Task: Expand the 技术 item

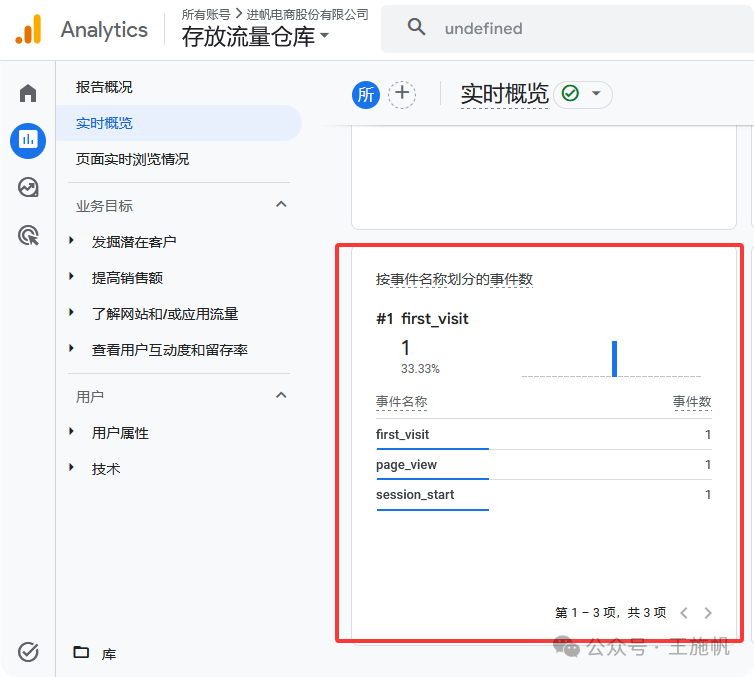Action: click(x=71, y=467)
